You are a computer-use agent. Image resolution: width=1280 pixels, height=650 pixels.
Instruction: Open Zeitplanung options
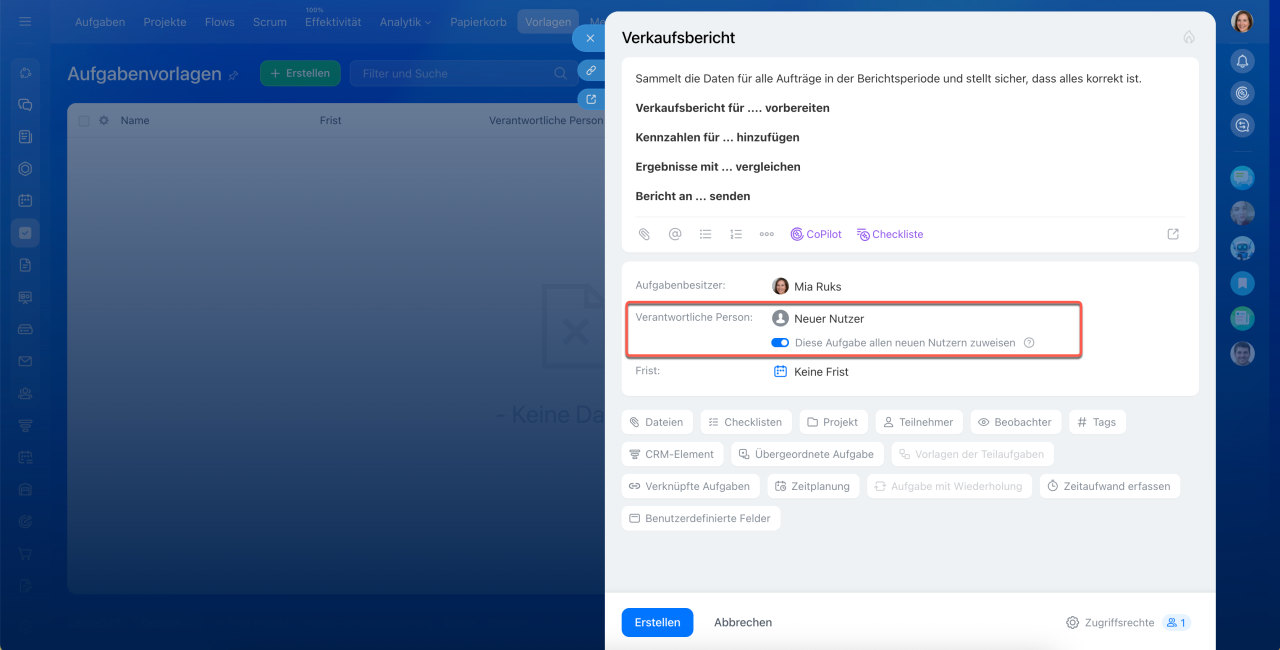click(x=813, y=486)
